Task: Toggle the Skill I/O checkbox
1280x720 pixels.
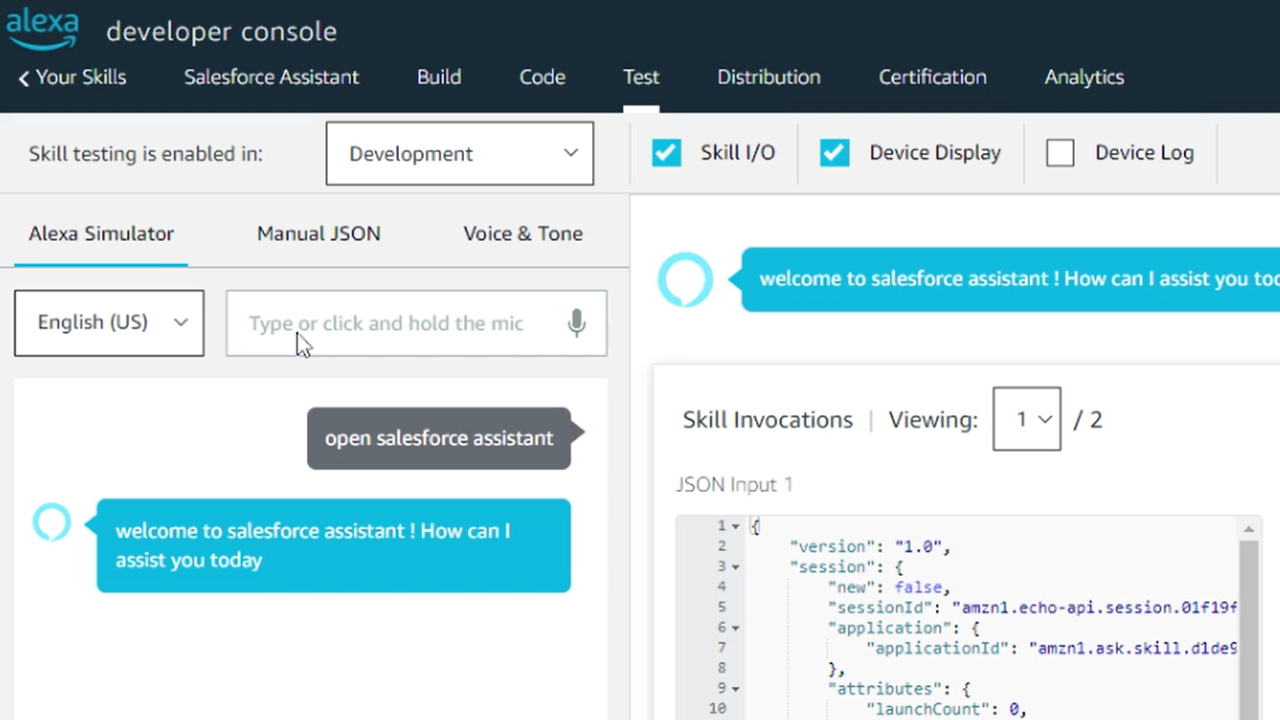Action: [666, 153]
